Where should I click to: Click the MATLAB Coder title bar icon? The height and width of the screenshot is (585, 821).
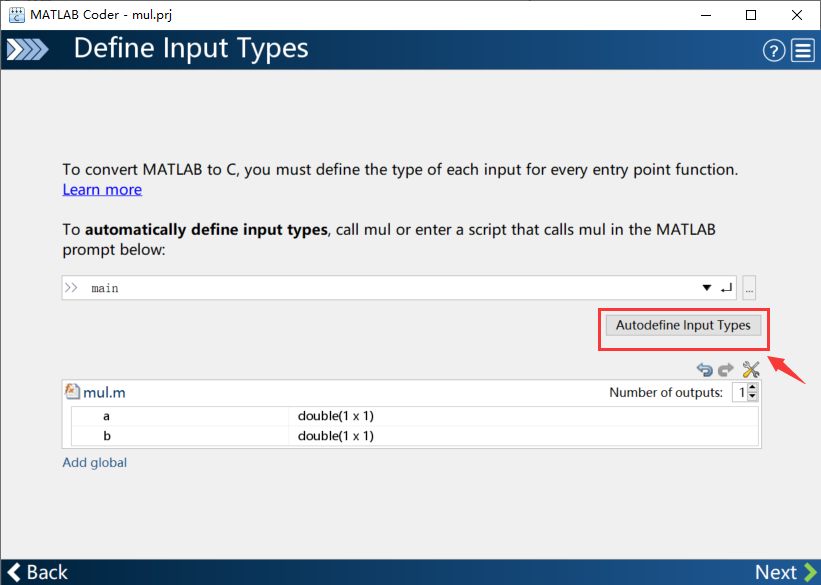[x=17, y=15]
